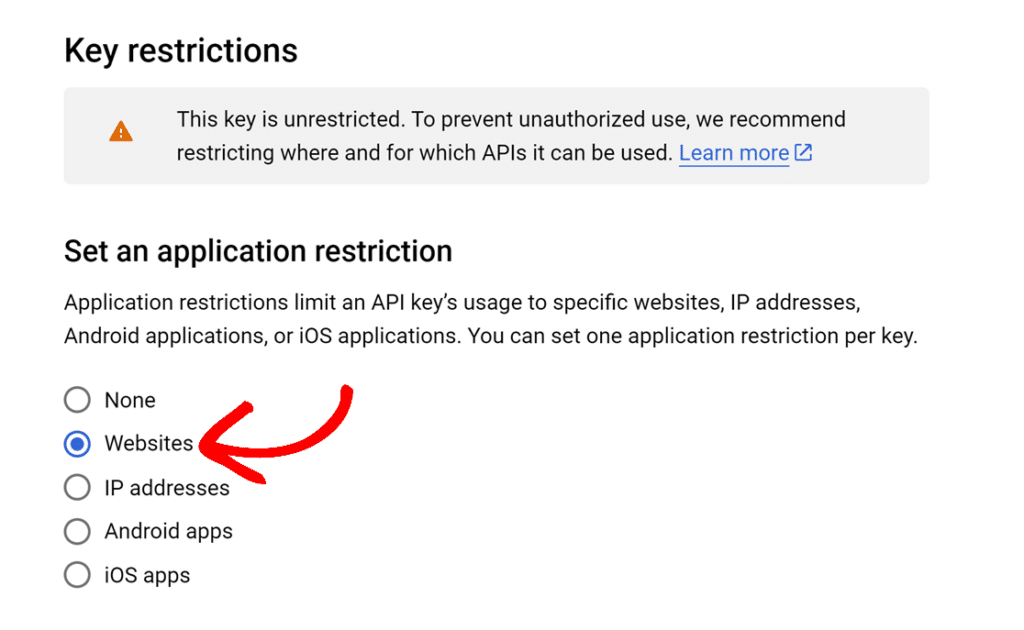The height and width of the screenshot is (630, 1024).
Task: Click the Set an application restriction heading
Action: click(x=258, y=252)
